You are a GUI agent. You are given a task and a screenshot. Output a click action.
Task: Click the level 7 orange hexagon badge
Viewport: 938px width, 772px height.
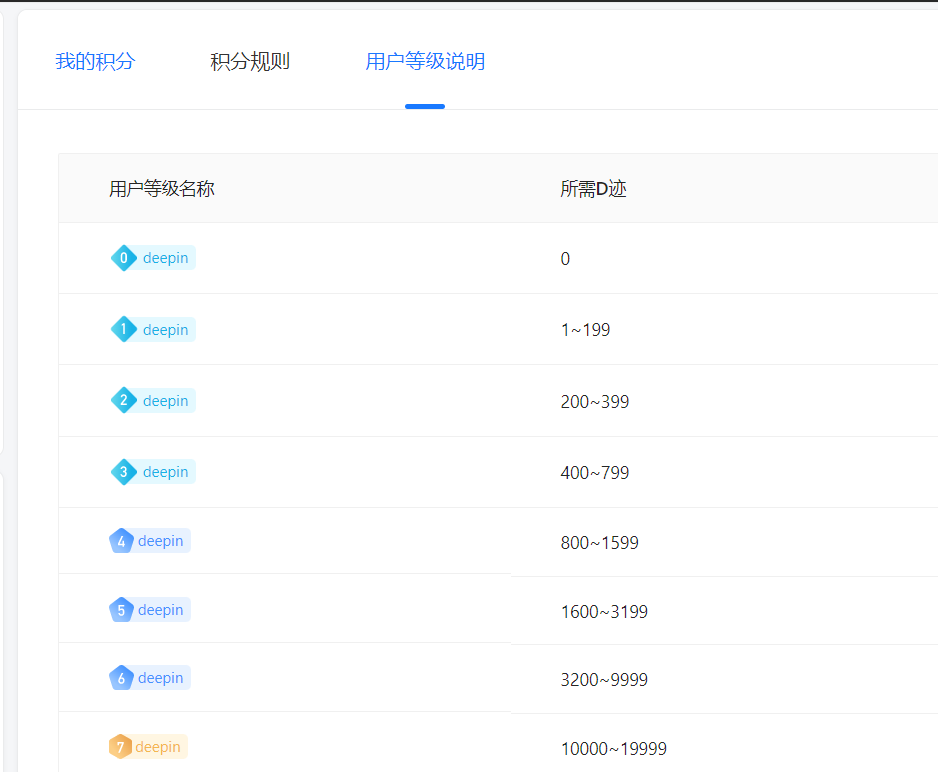point(120,747)
